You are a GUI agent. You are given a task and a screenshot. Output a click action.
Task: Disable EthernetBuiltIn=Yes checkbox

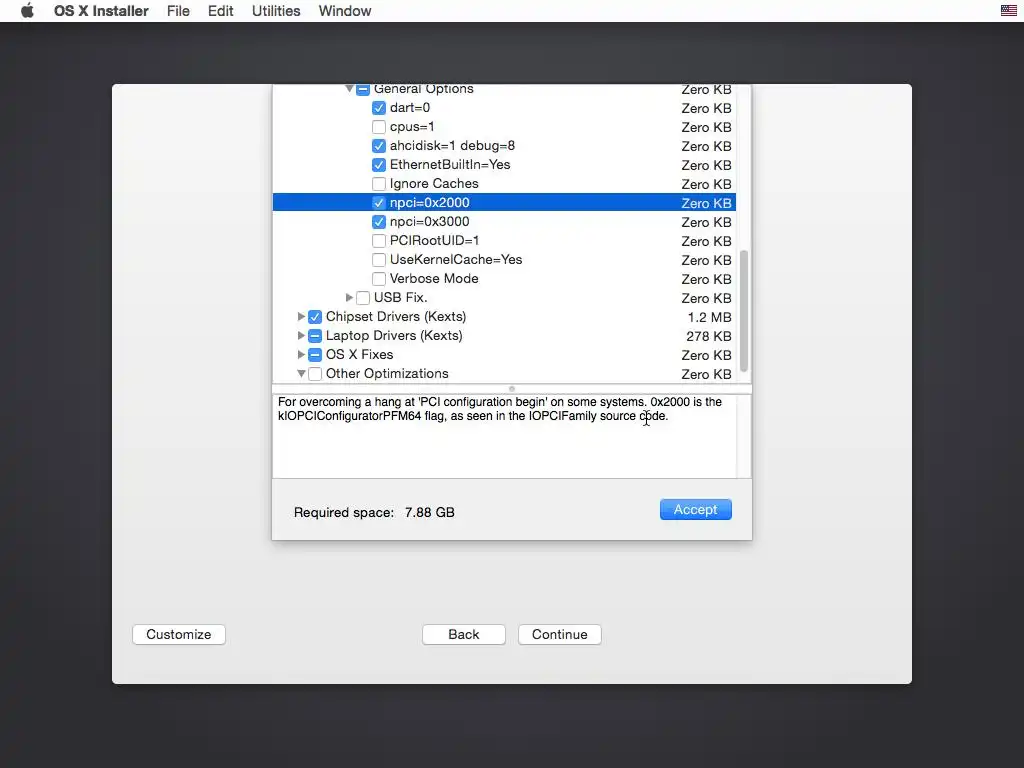tap(379, 165)
